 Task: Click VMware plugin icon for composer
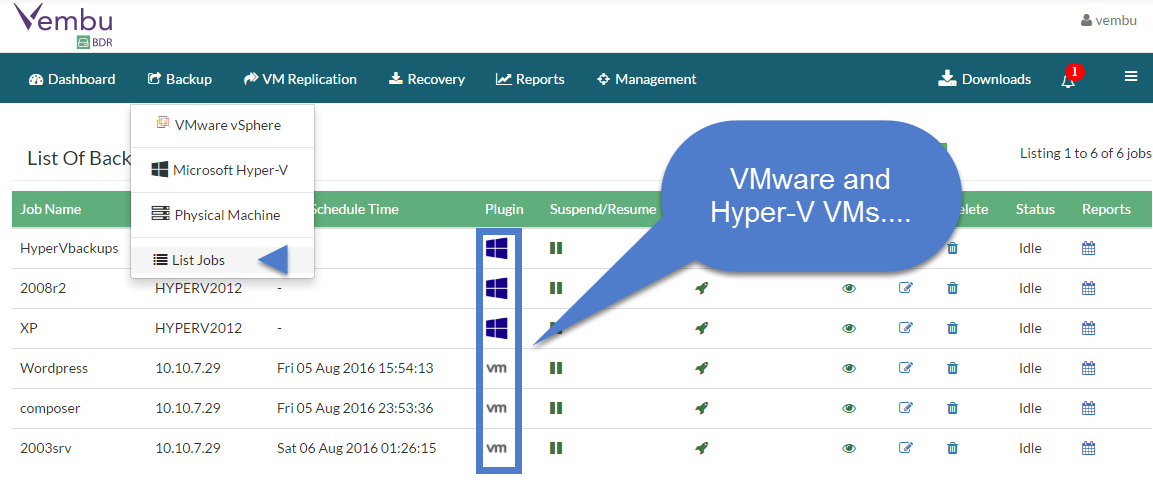(497, 407)
